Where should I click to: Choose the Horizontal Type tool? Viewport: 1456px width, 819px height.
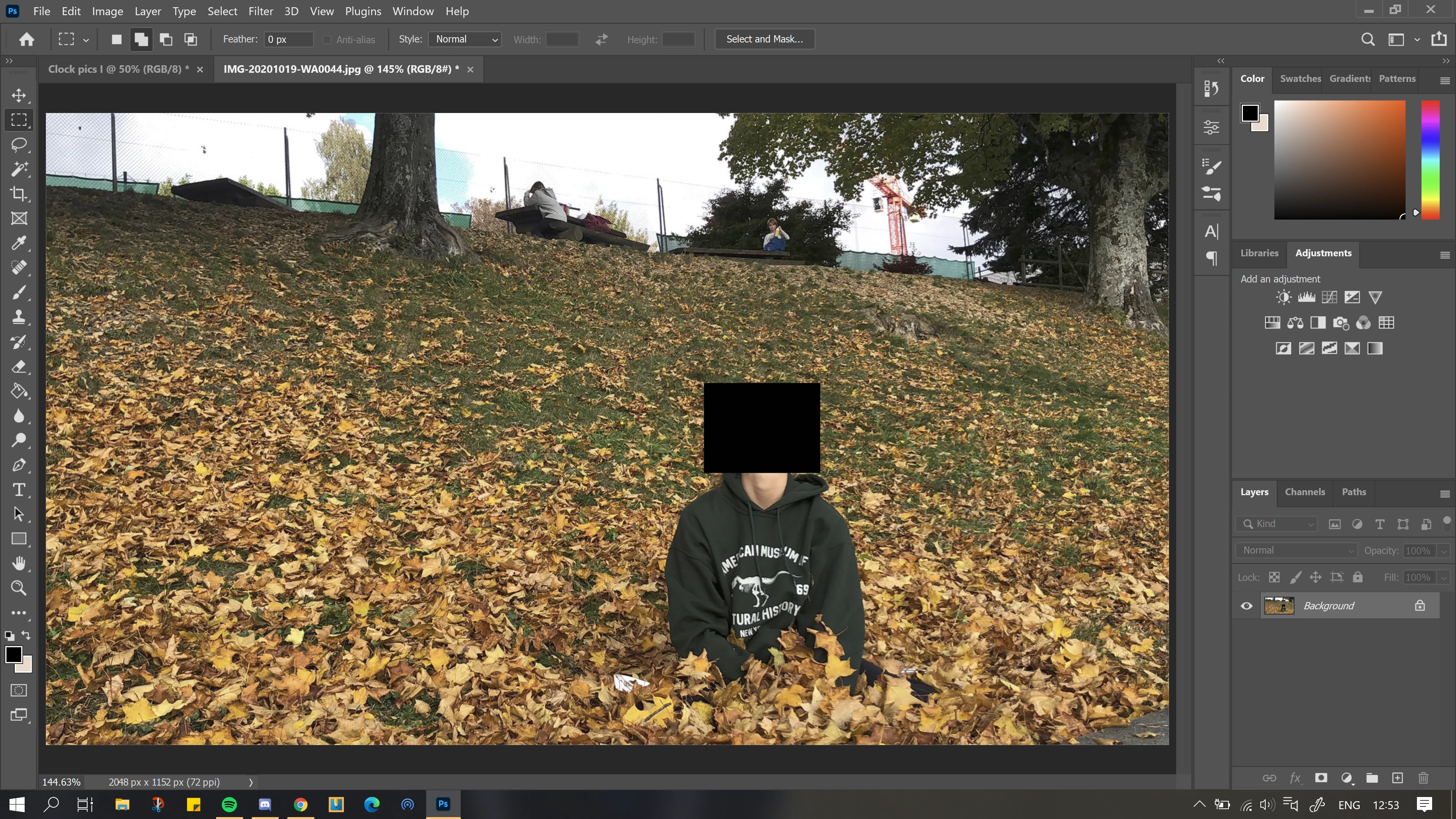coord(19,490)
